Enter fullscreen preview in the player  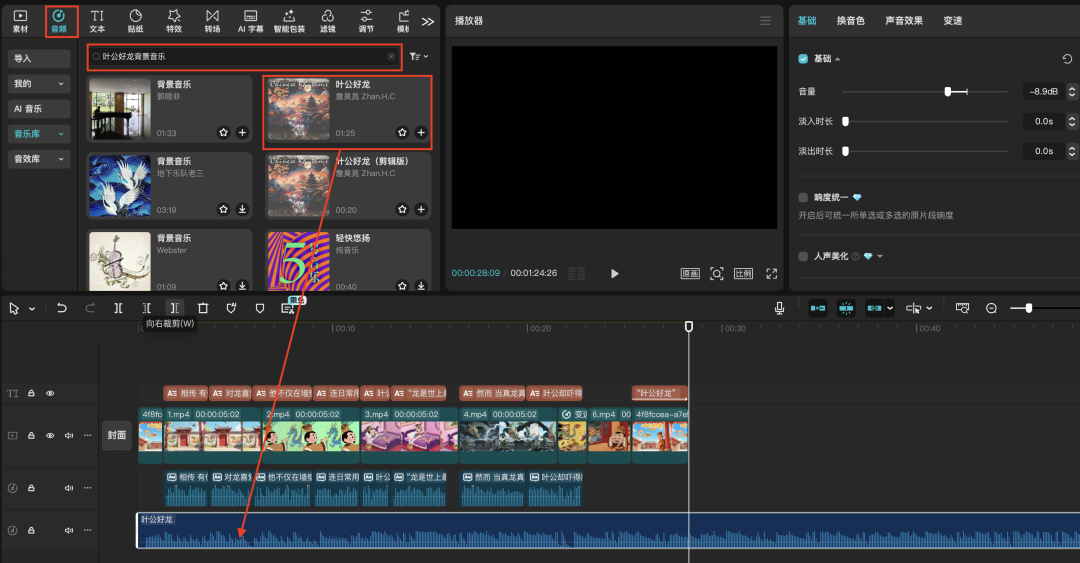(771, 273)
